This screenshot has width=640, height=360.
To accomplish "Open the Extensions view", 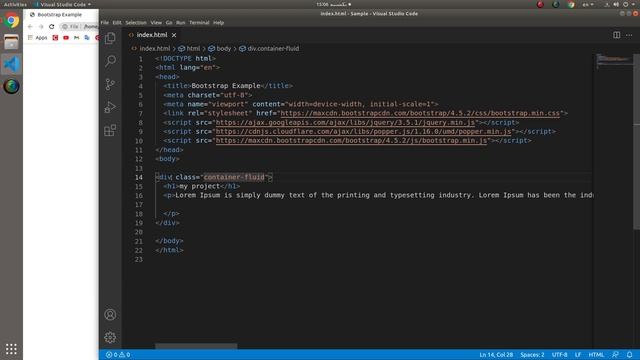I will (x=110, y=130).
